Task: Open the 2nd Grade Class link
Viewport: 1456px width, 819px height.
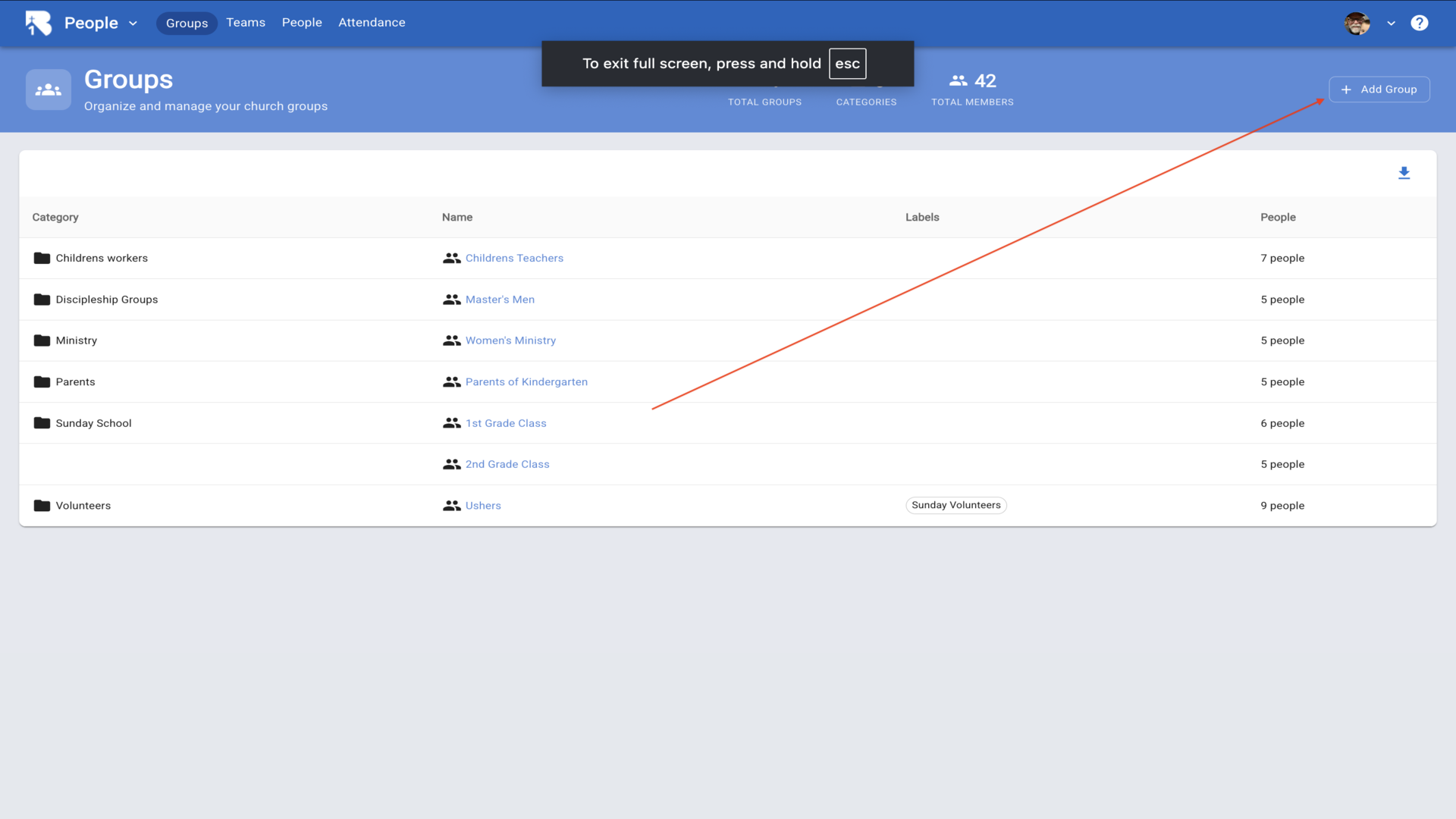Action: coord(507,464)
